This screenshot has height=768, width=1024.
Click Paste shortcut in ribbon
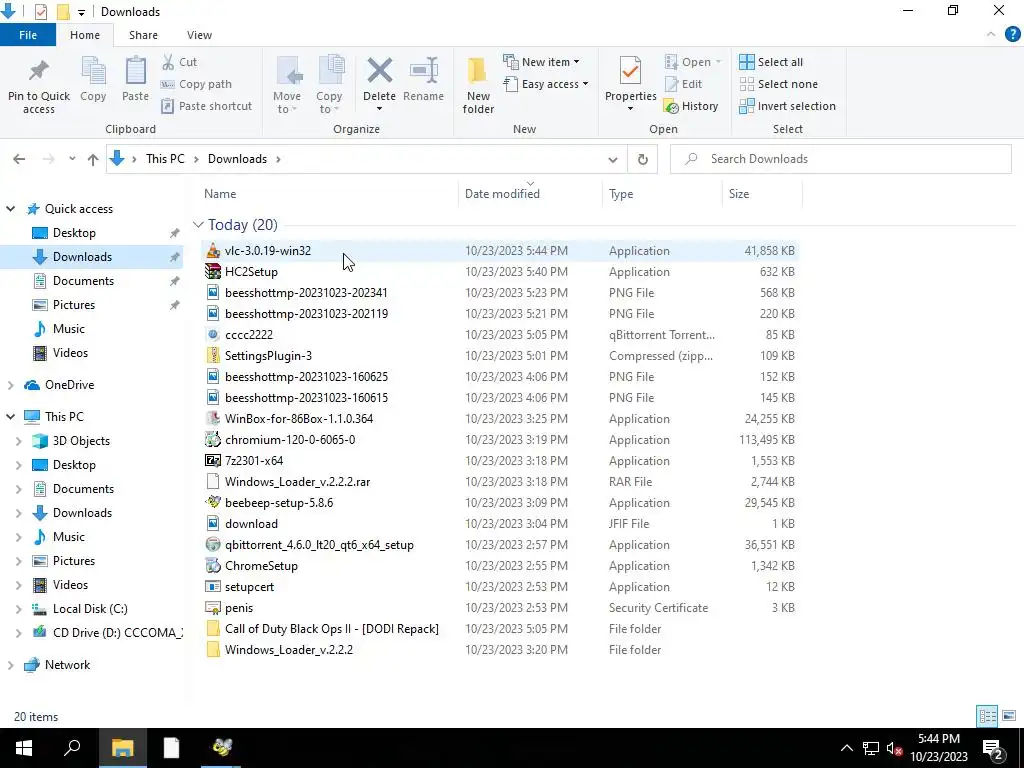[x=206, y=106]
